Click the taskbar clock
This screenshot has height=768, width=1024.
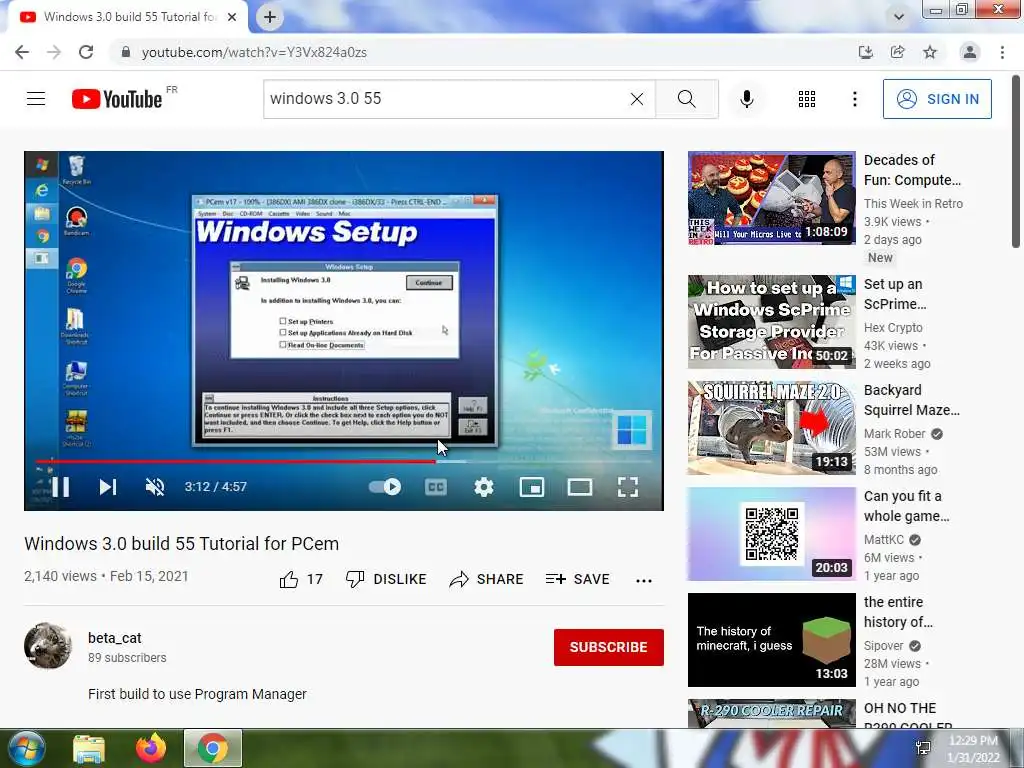[974, 749]
